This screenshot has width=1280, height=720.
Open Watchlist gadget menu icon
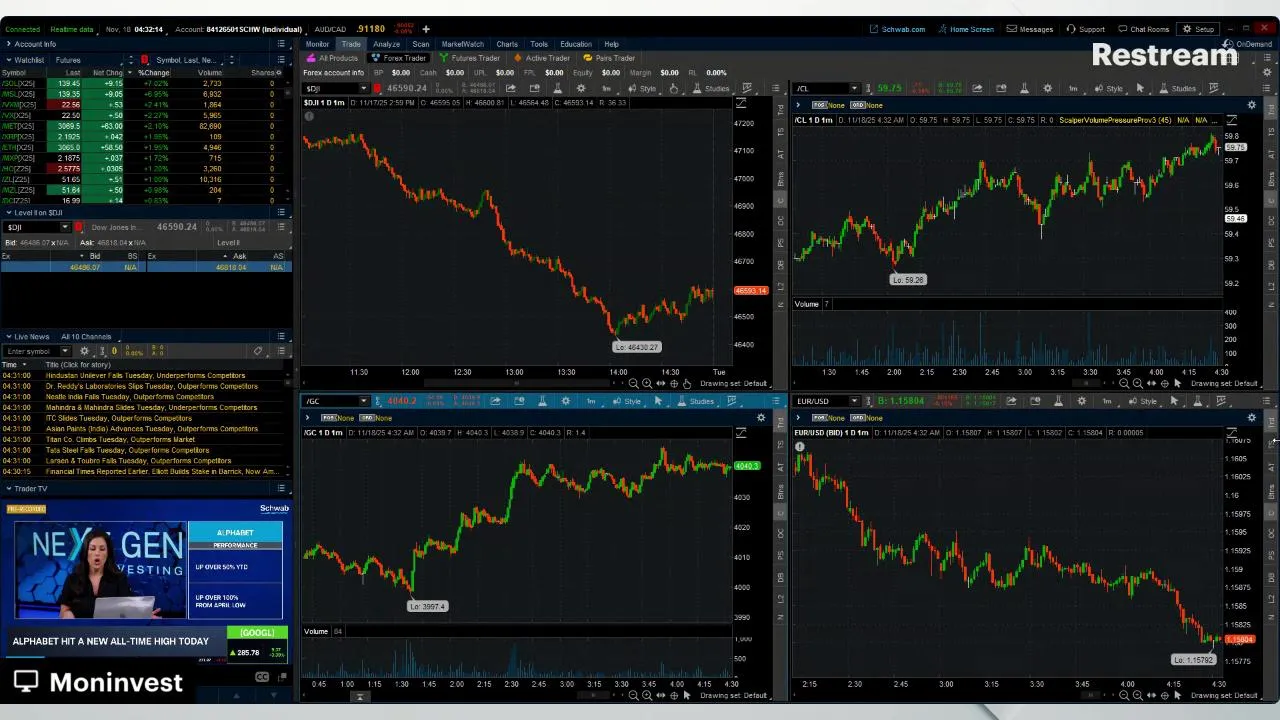(281, 60)
